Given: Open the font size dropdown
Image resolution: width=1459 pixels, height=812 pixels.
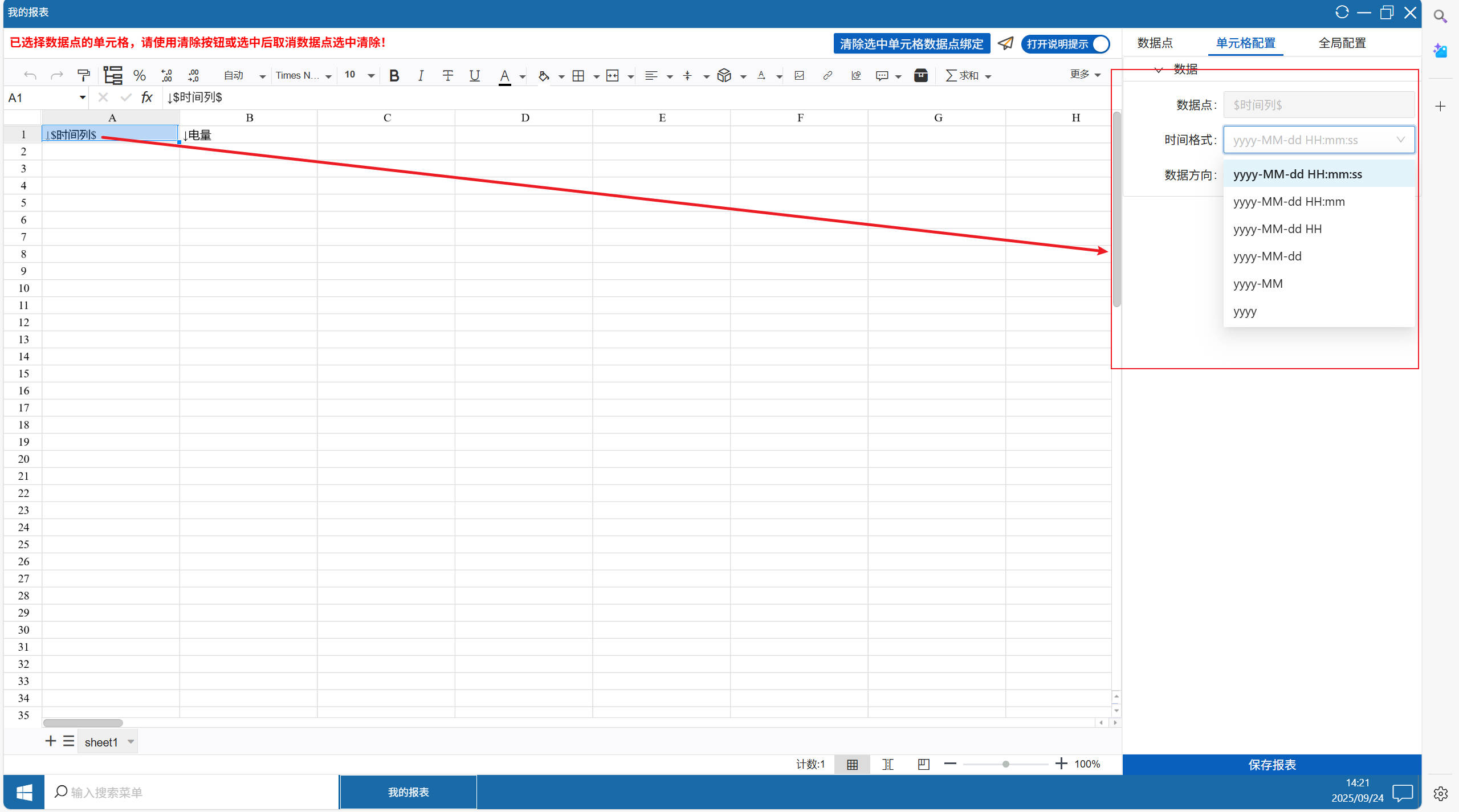Looking at the screenshot, I should tap(371, 76).
